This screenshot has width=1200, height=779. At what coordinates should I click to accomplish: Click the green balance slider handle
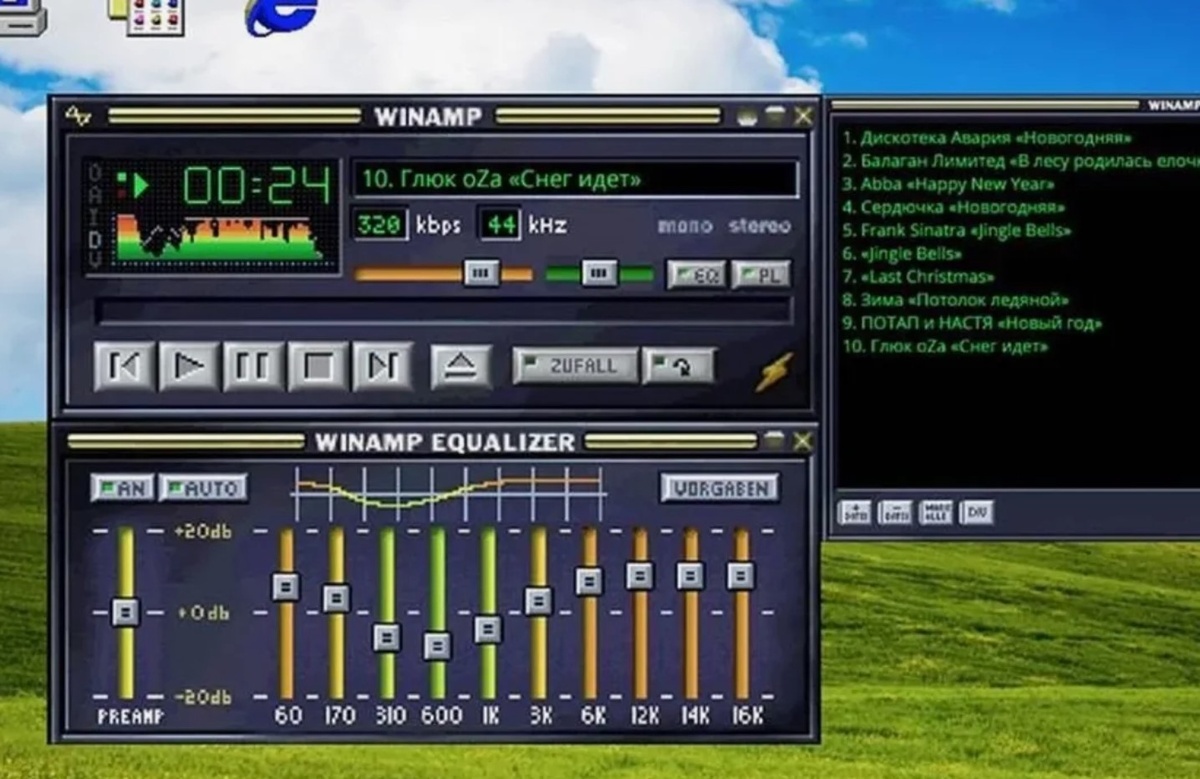point(599,273)
